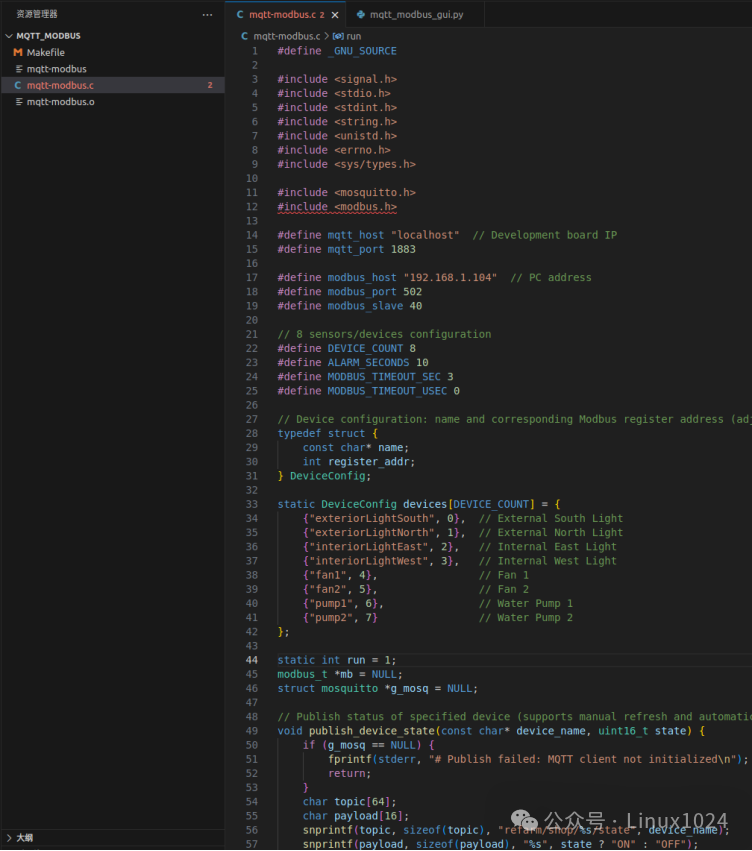Select mqtt-modbus.o in the explorer tree
The width and height of the screenshot is (752, 851).
(60, 101)
